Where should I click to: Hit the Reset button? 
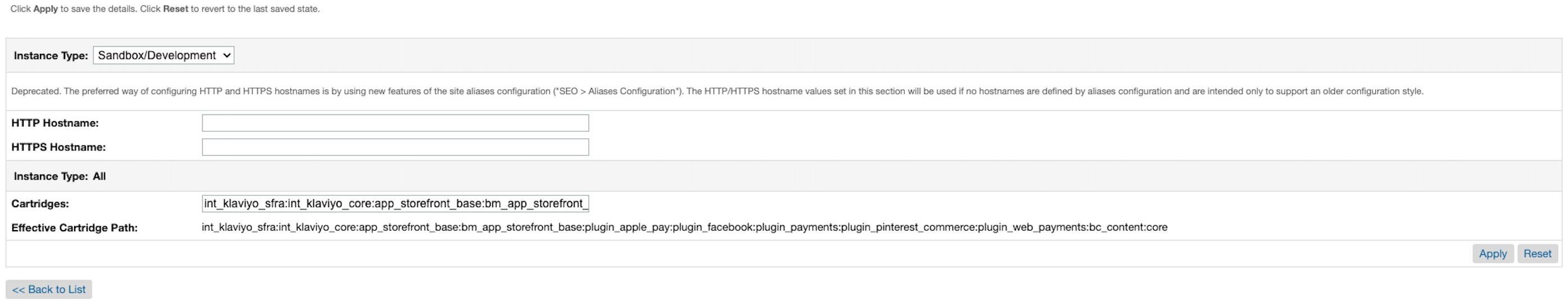(1537, 254)
